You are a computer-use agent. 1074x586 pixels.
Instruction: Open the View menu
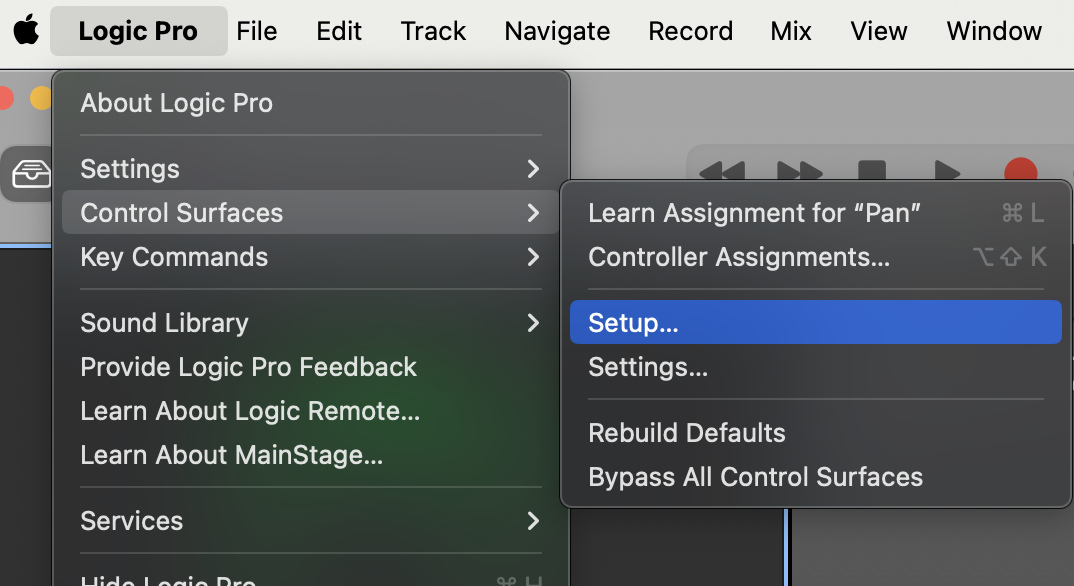(x=879, y=31)
